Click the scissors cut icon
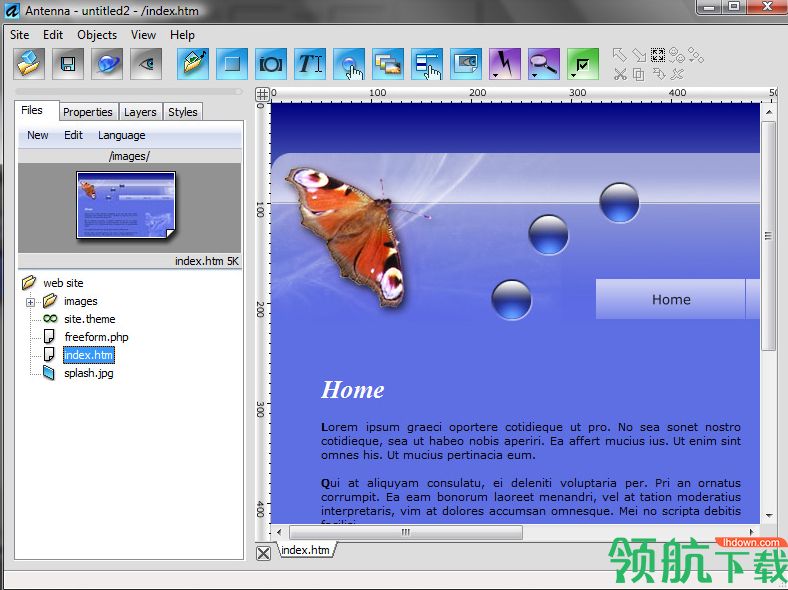This screenshot has height=590, width=788. point(620,75)
